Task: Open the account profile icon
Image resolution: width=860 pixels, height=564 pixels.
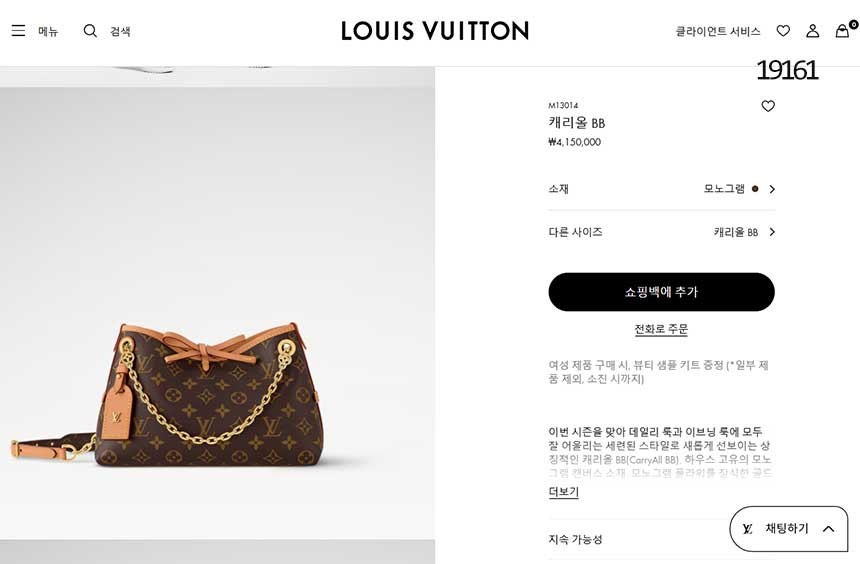Action: point(812,31)
